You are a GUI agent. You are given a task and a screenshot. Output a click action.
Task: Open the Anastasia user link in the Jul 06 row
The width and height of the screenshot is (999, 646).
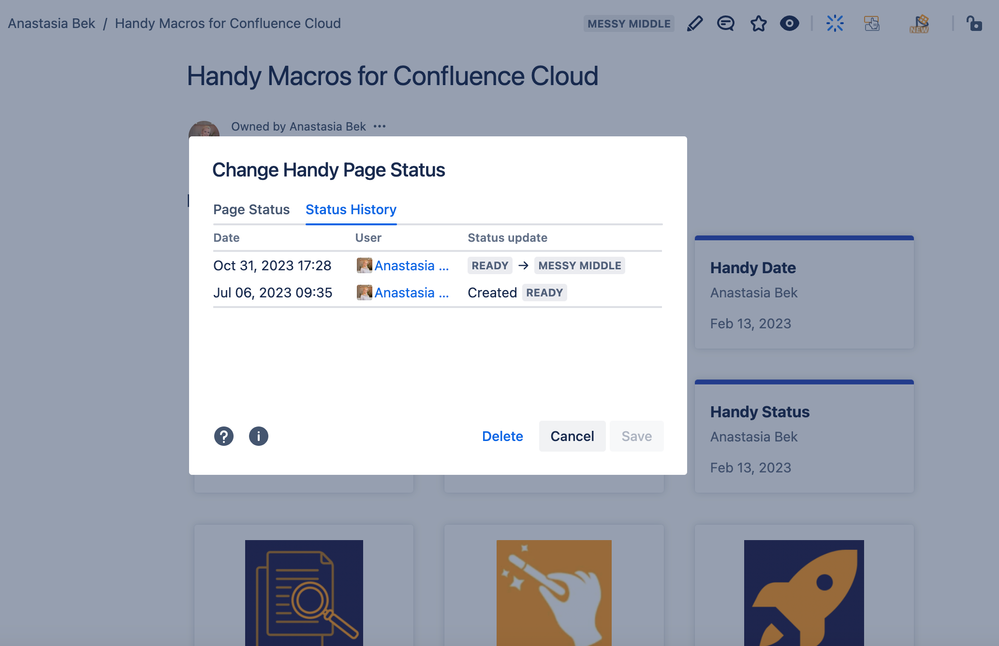coord(412,293)
